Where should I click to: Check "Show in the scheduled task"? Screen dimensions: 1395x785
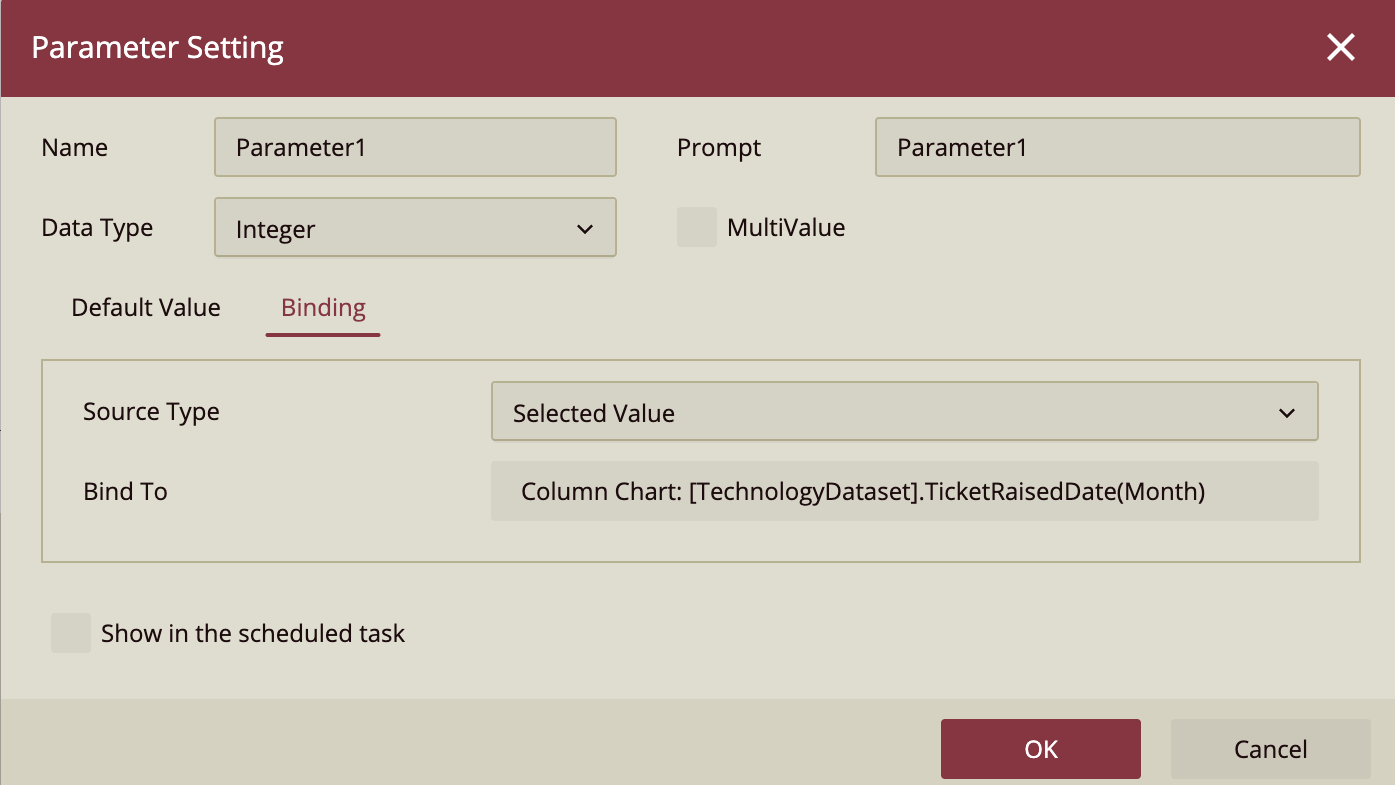70,633
